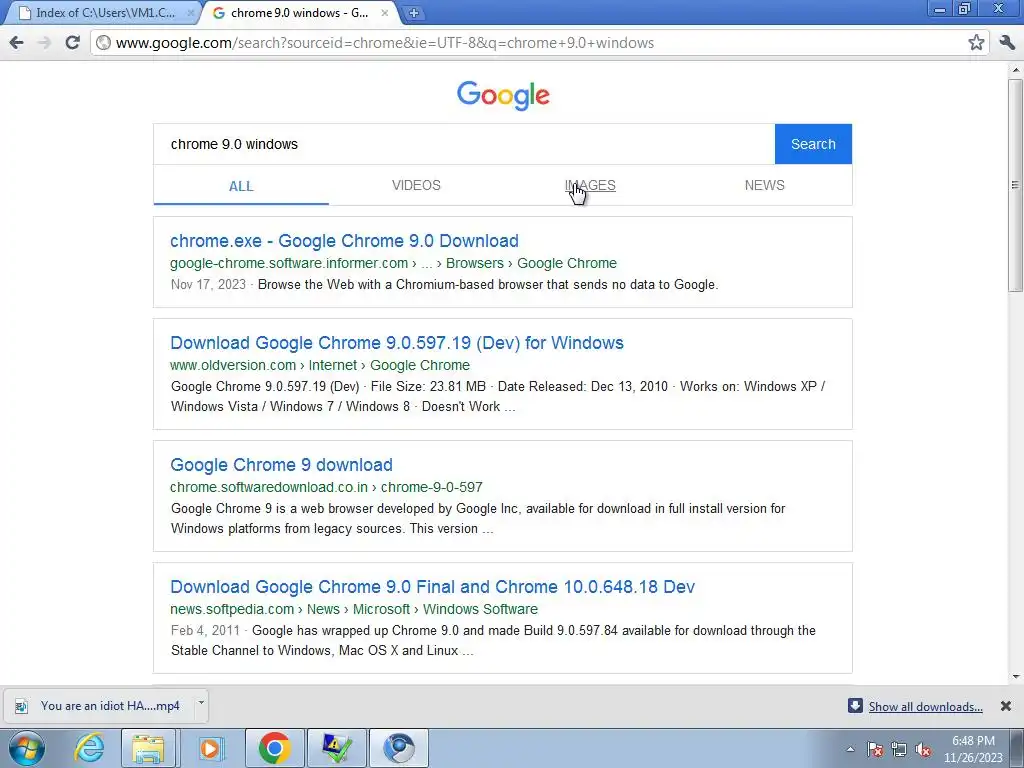Image resolution: width=1024 pixels, height=768 pixels.
Task: Click 'Show all downloads...' link
Action: tap(925, 707)
